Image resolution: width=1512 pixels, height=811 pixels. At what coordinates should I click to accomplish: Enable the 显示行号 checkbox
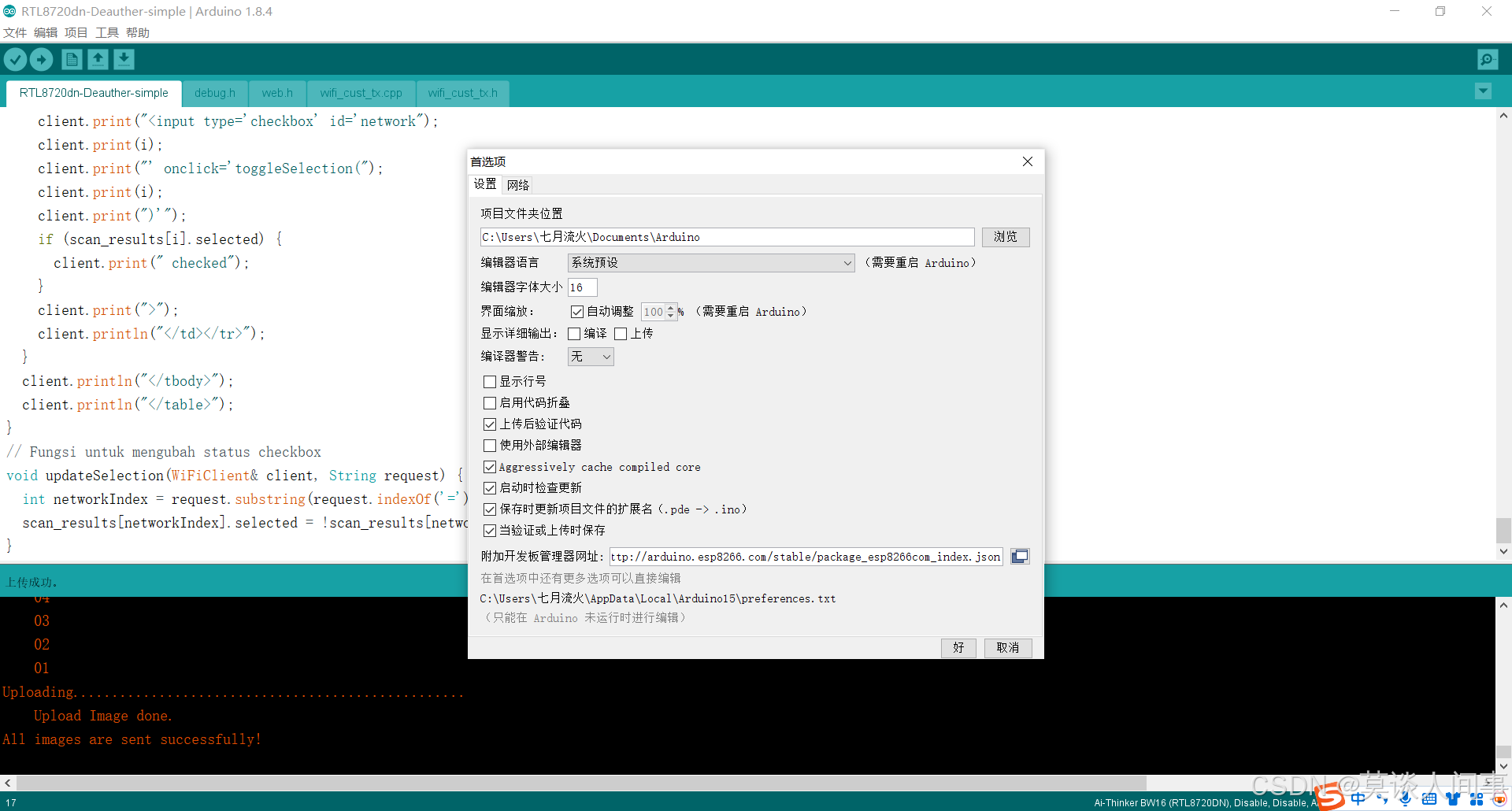pyautogui.click(x=490, y=382)
